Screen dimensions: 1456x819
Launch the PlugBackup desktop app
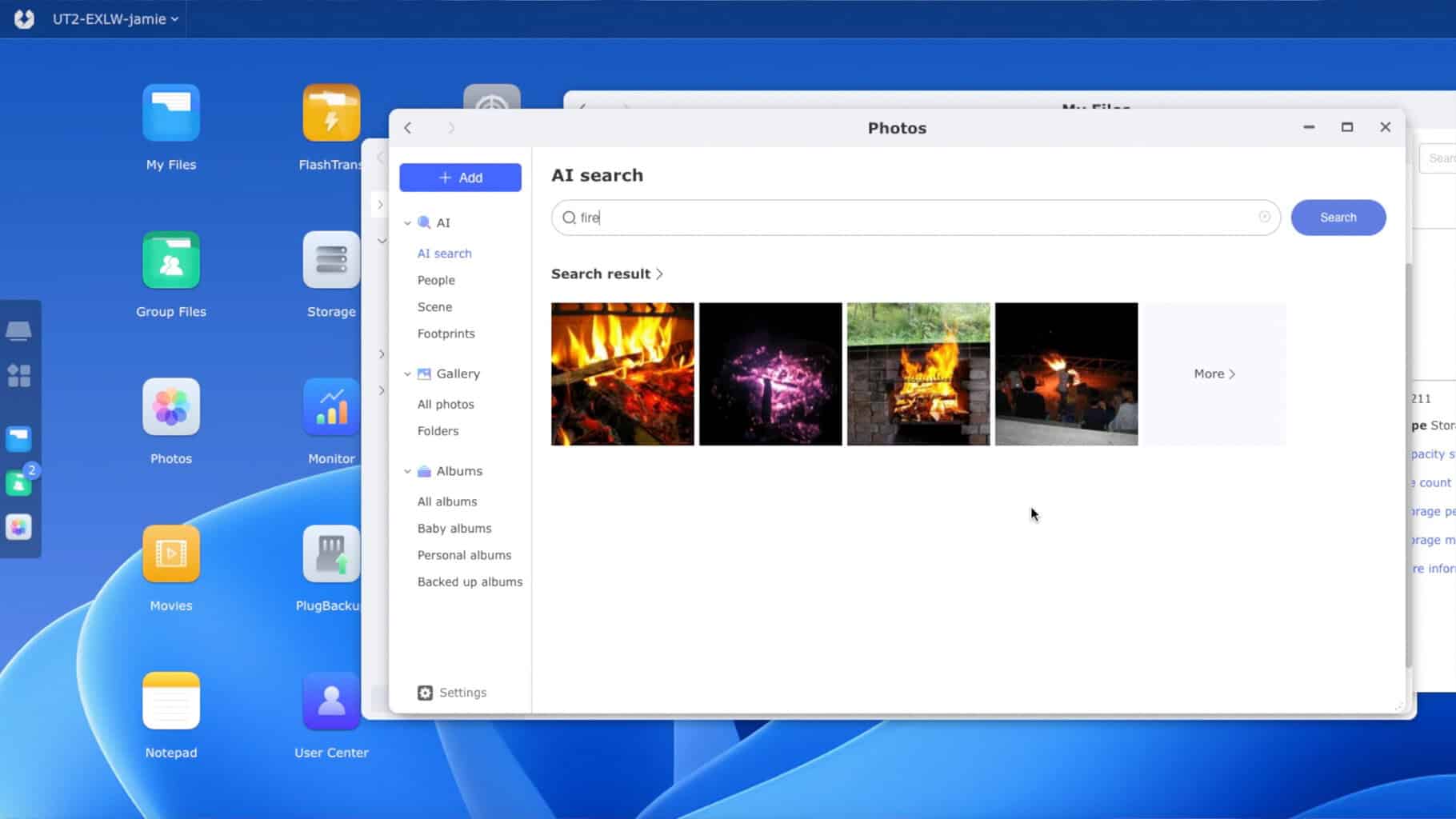[331, 554]
